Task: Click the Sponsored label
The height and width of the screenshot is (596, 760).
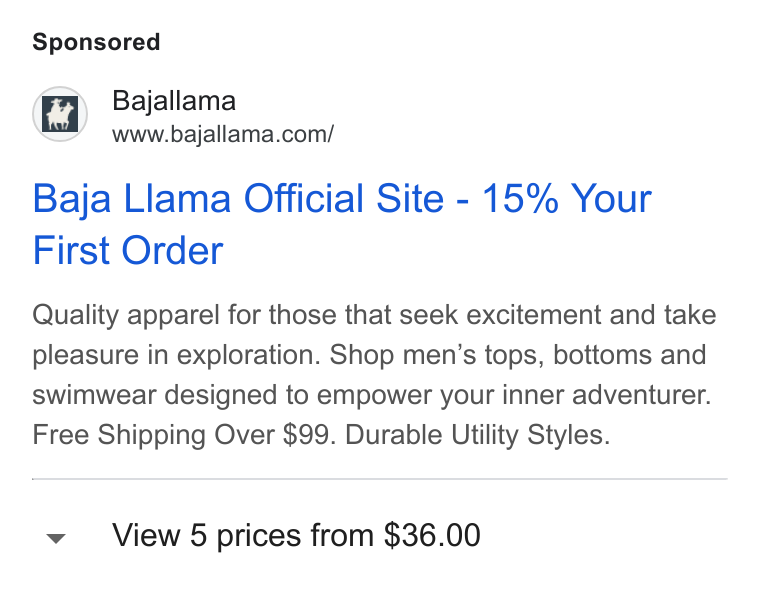Action: coord(96,42)
